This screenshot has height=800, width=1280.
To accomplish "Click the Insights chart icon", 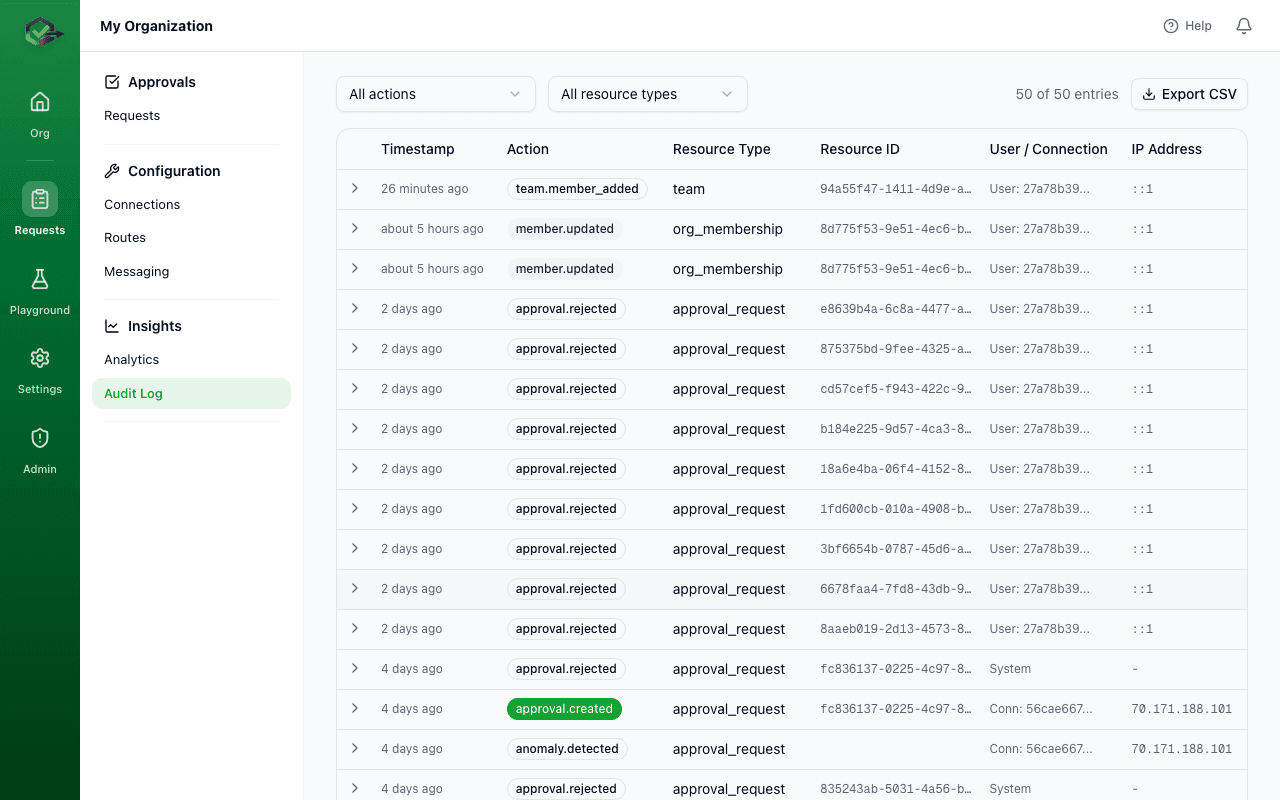I will click(x=110, y=325).
